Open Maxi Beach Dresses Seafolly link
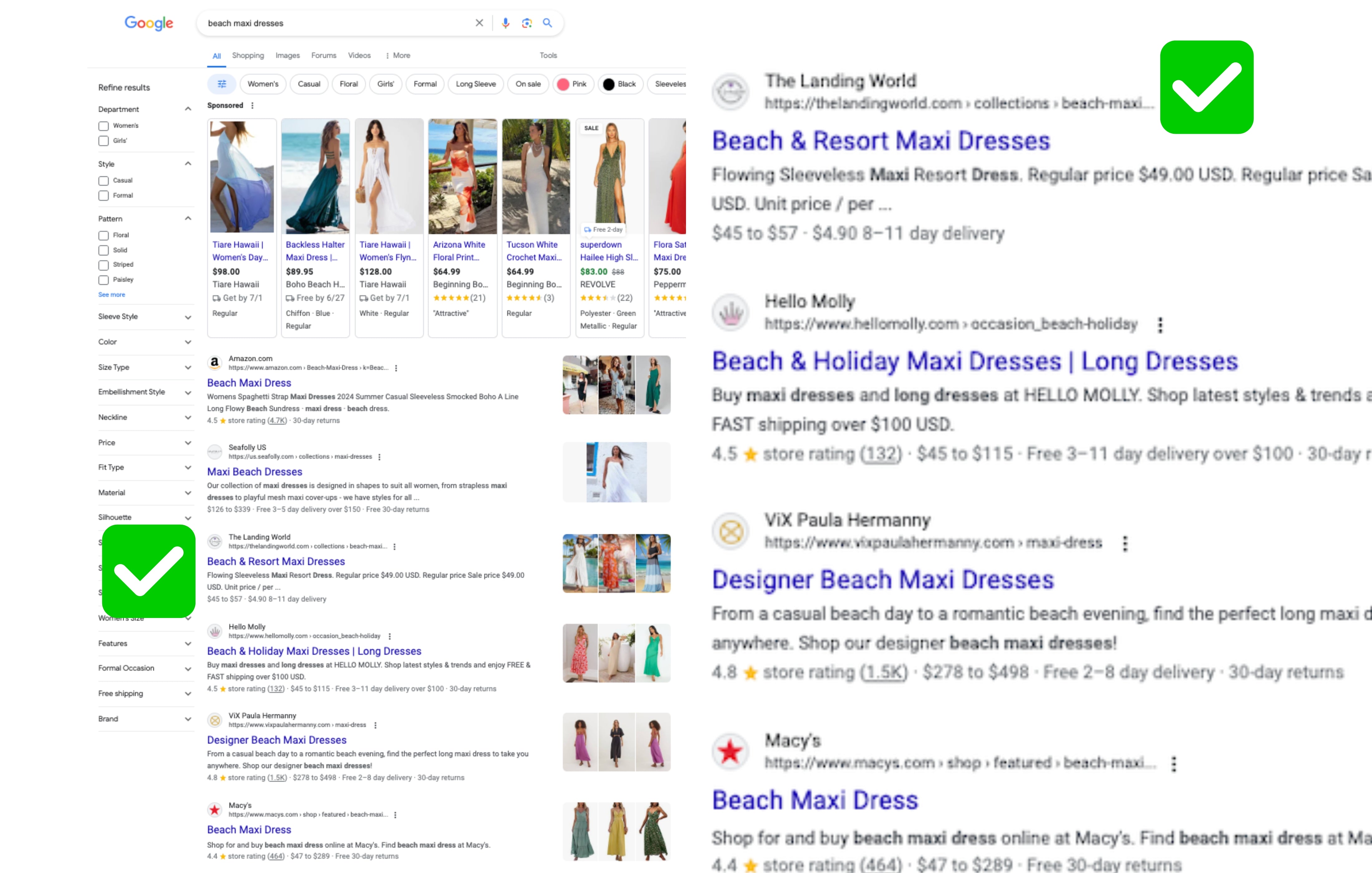1372x873 pixels. pyautogui.click(x=254, y=472)
